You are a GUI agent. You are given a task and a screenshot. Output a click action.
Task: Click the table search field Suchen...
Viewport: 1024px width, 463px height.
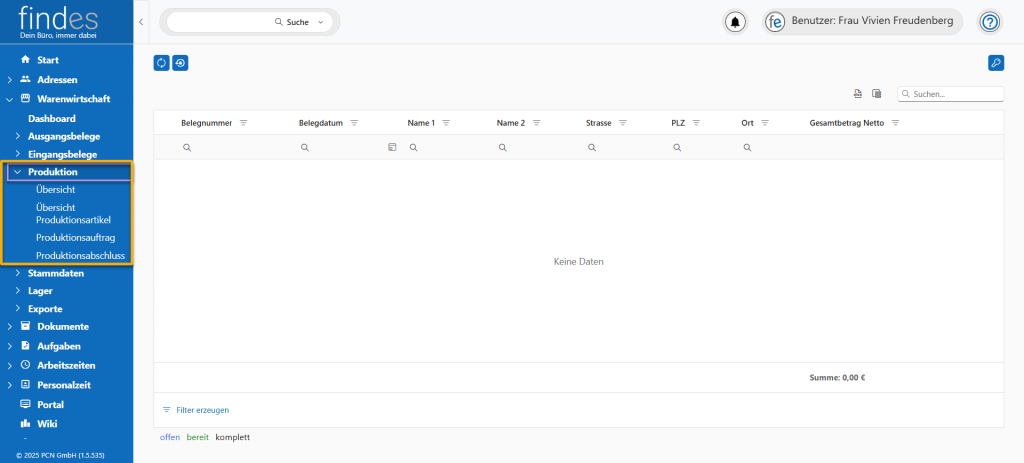pyautogui.click(x=955, y=94)
